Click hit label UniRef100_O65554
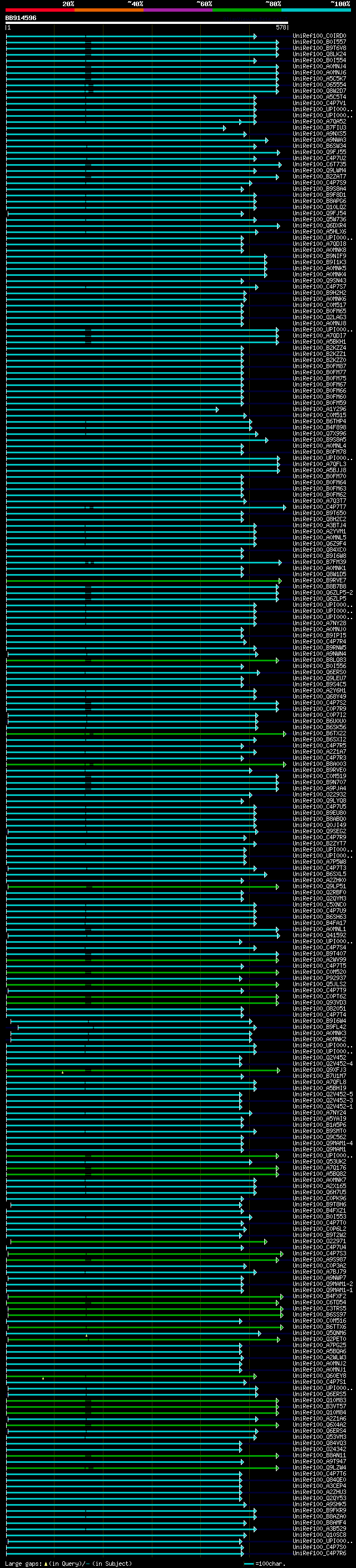The image size is (356, 1568). [319, 85]
